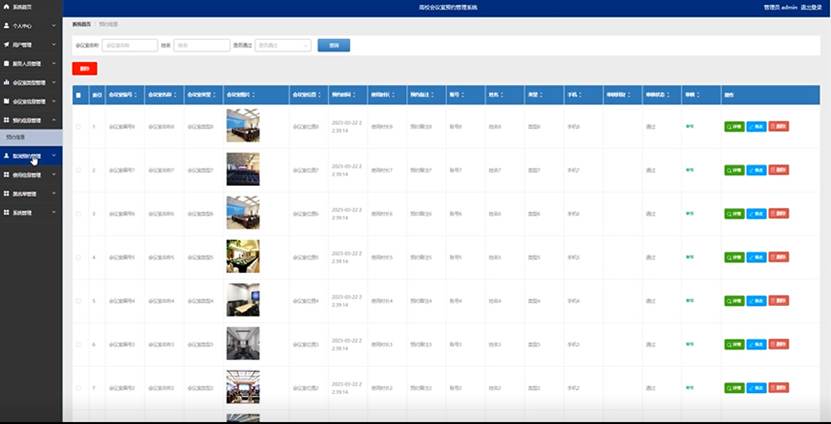Viewport: 831px width, 424px height.
Task: Check the checkbox for table row 7
Action: 78,388
